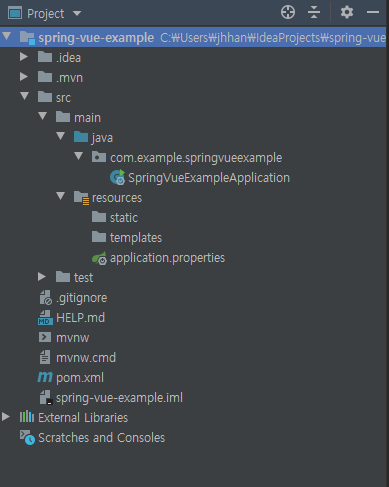Open the Project view dropdown arrow
389x487 pixels.
[x=77, y=13]
